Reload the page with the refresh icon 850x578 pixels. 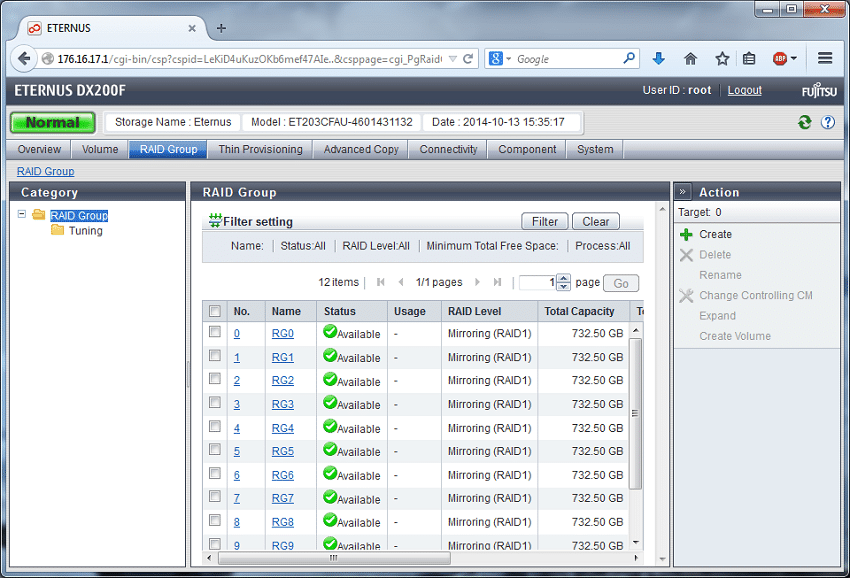point(468,59)
